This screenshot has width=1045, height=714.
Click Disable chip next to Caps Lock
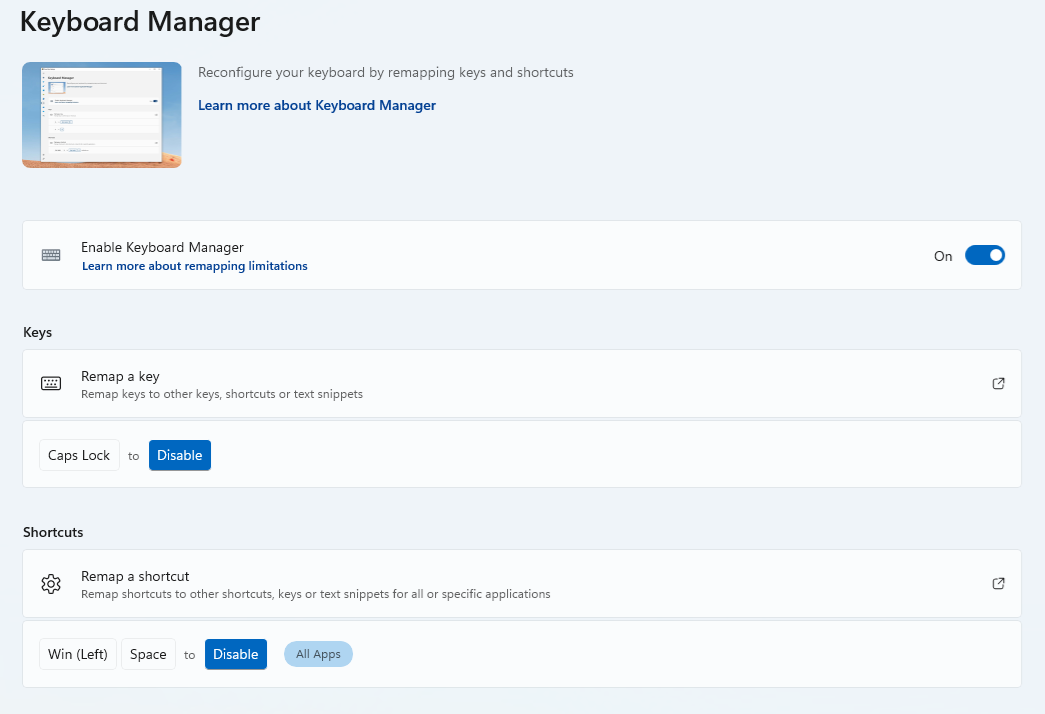click(x=180, y=455)
